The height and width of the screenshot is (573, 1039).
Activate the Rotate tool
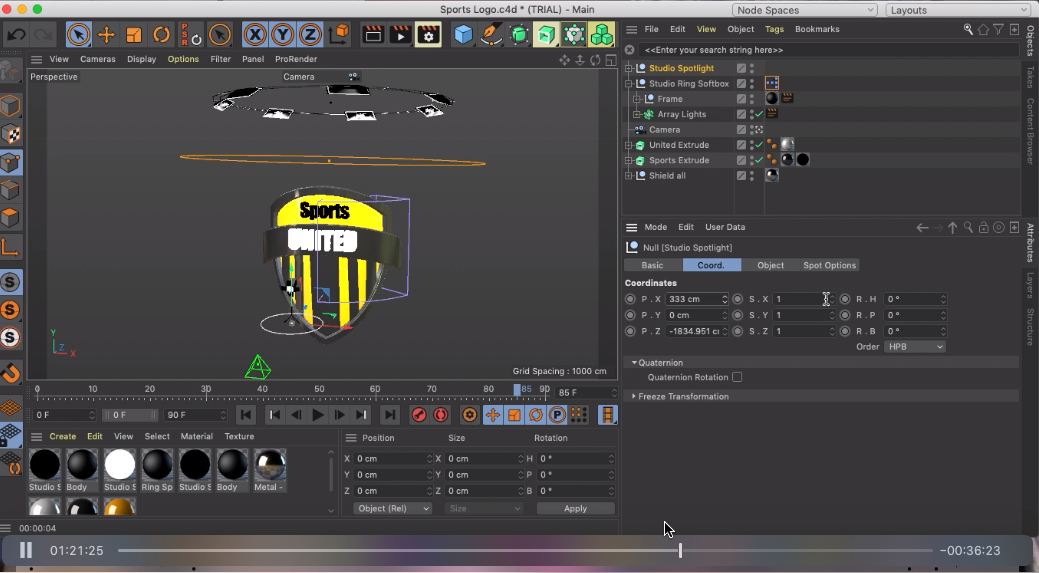click(162, 35)
